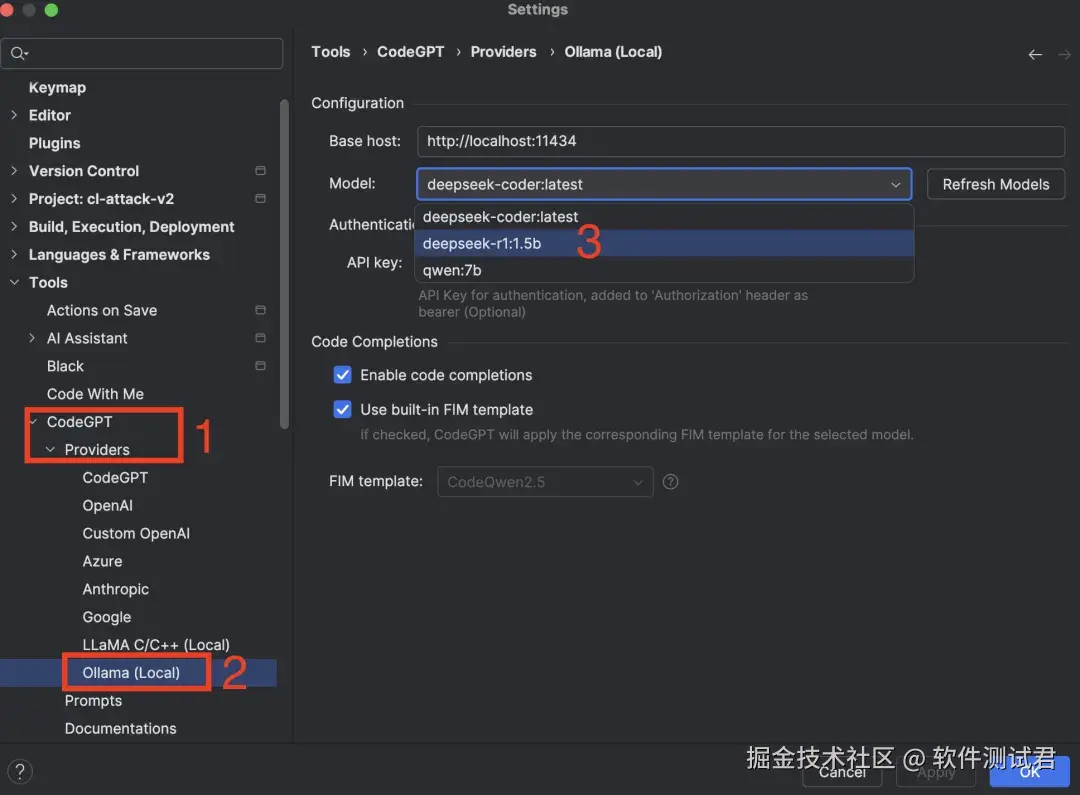
Task: Select Code With Me item
Action: [x=95, y=394]
